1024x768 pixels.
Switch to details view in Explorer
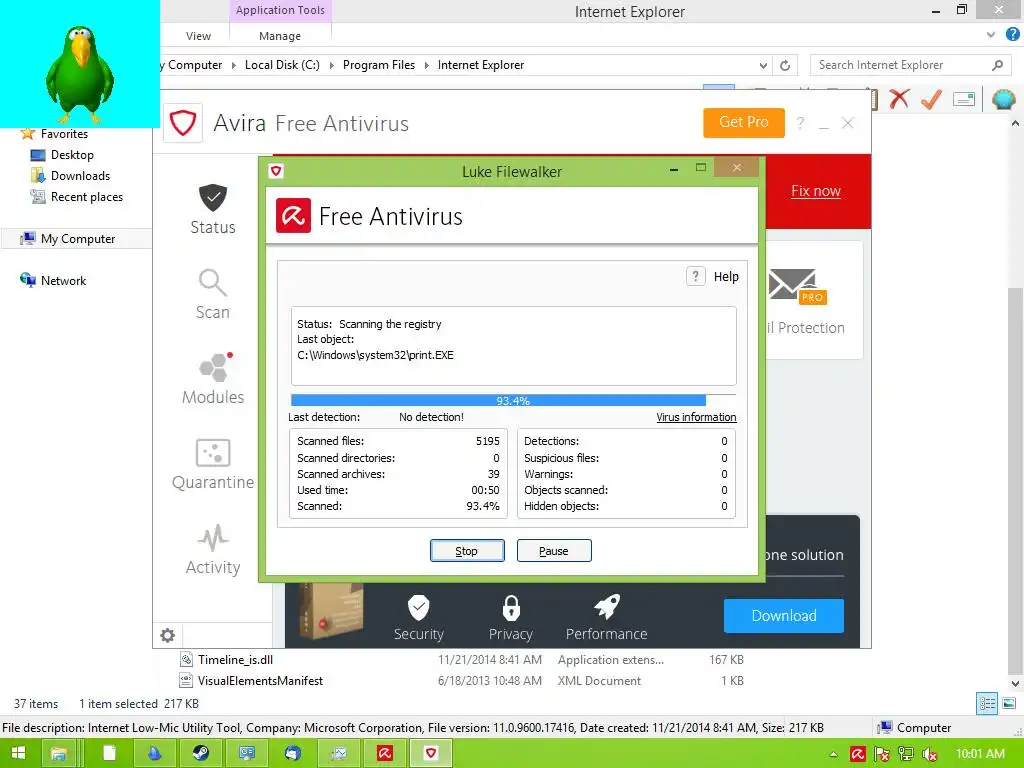[x=987, y=703]
